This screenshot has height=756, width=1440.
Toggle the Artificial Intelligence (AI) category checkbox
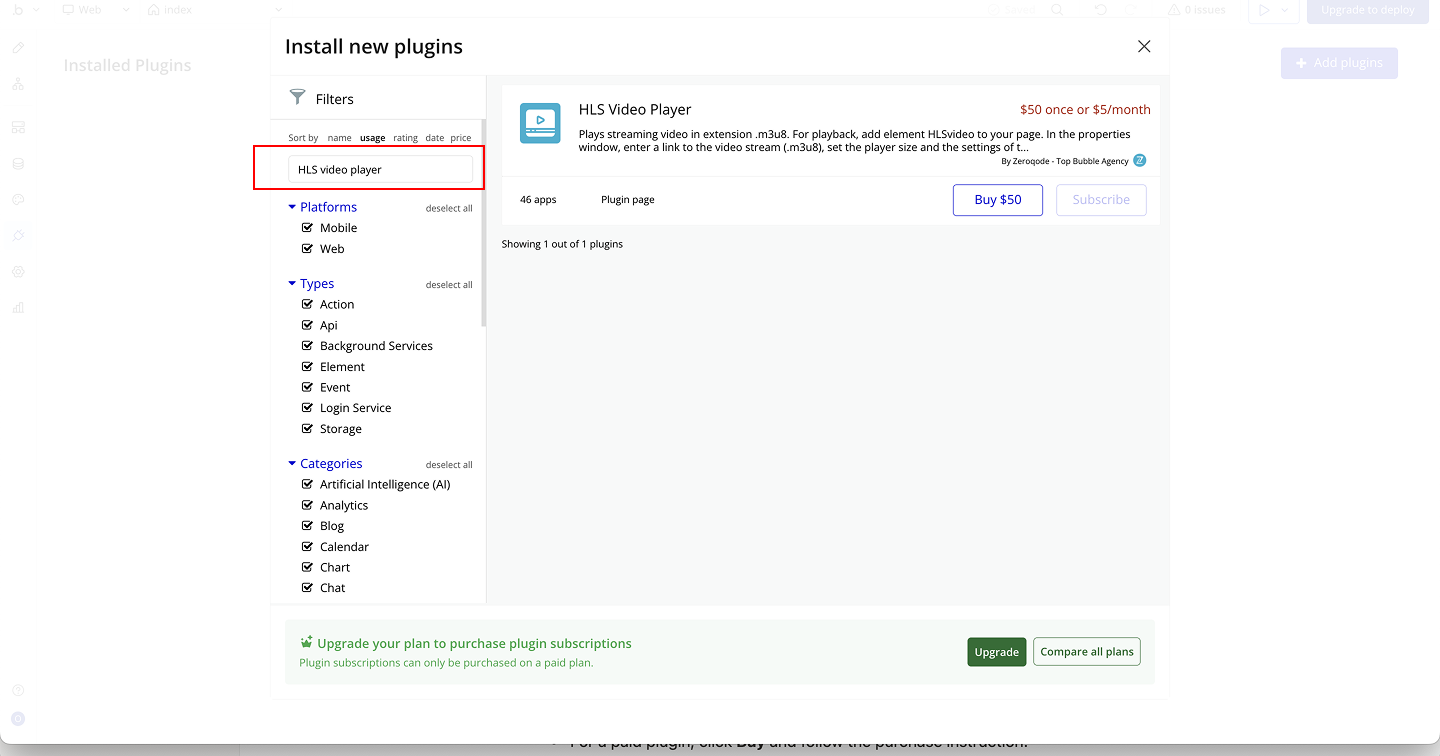pyautogui.click(x=308, y=484)
